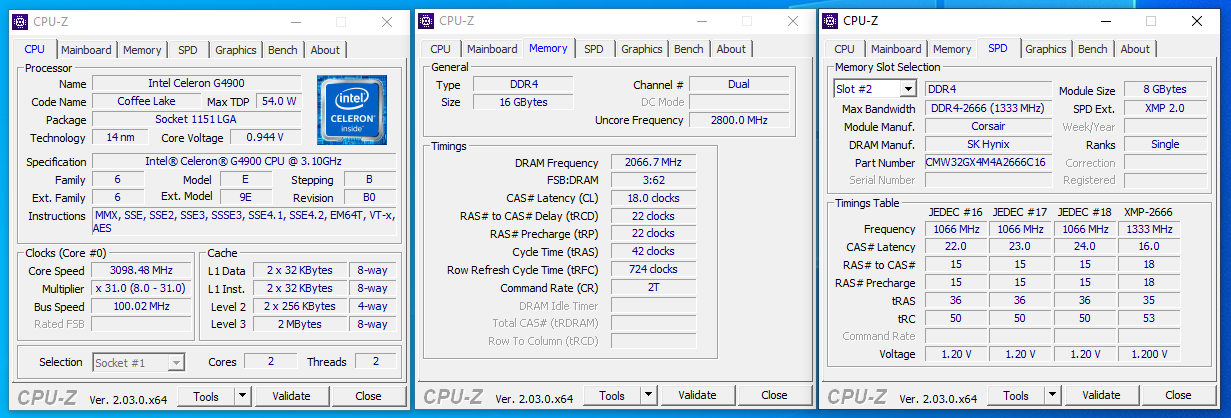Open the Graphics tab in the right window

pos(1046,49)
